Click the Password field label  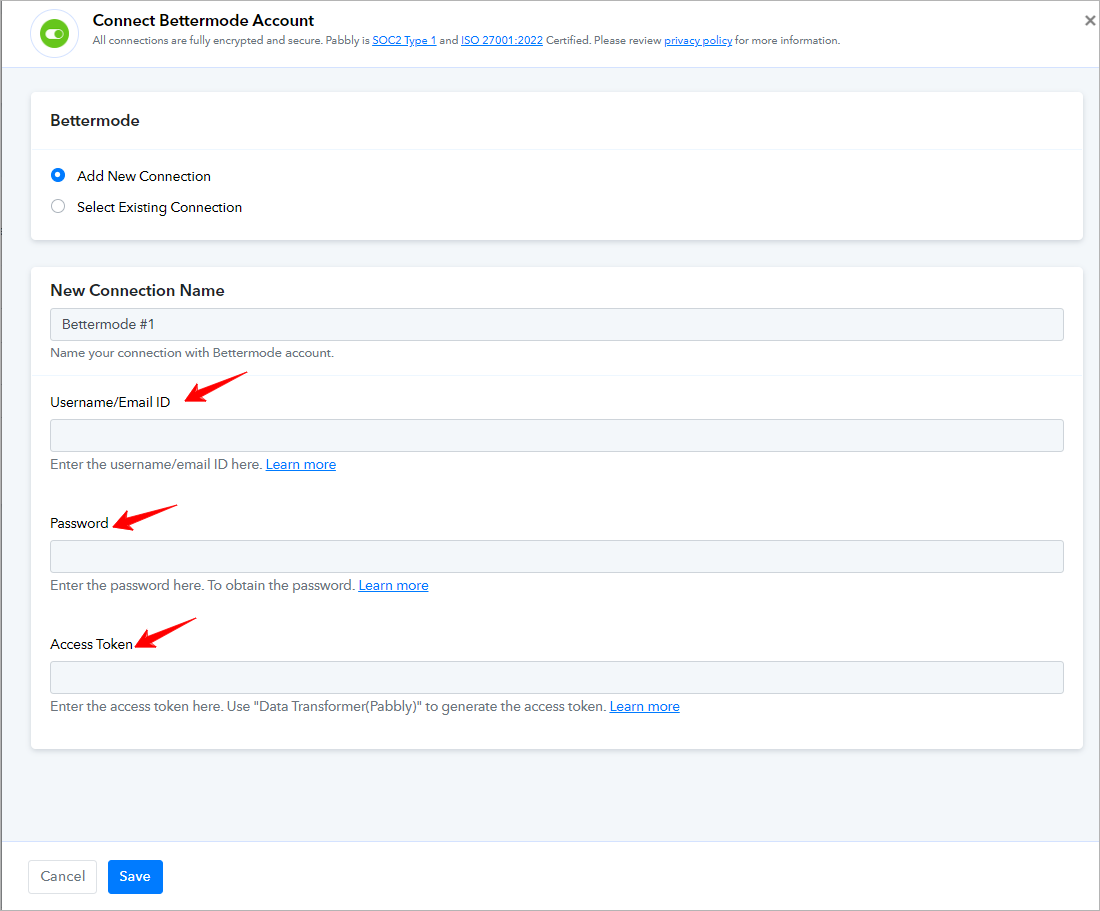point(79,523)
